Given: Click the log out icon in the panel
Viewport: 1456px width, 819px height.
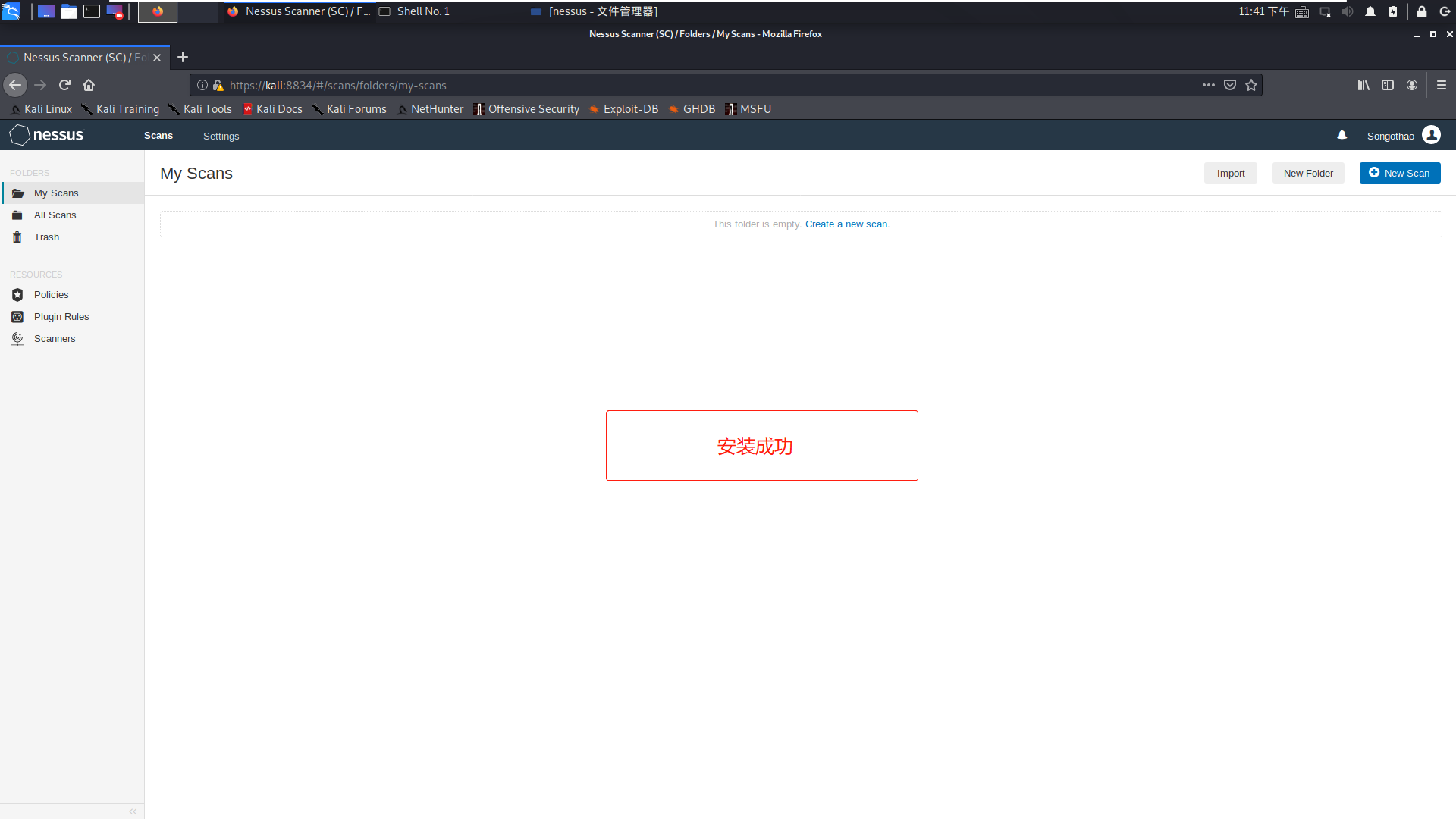Looking at the screenshot, I should [x=1445, y=11].
